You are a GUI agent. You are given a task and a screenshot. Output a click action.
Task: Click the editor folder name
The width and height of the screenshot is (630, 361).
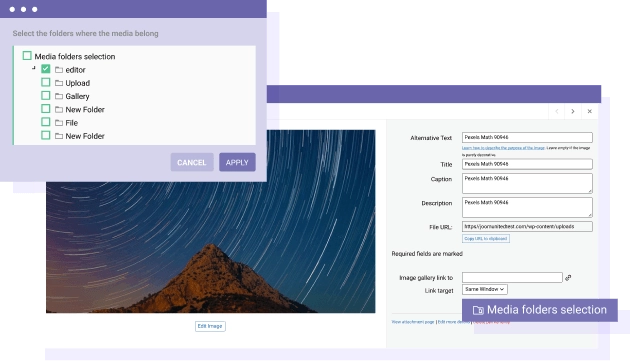pyautogui.click(x=75, y=70)
